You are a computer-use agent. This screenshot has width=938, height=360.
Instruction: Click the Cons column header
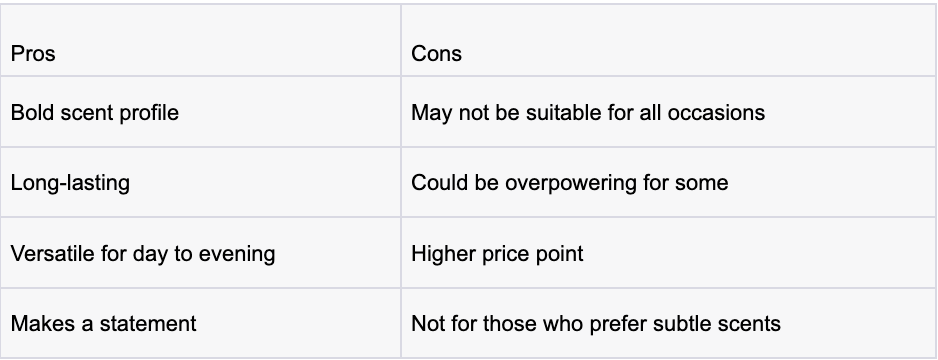(669, 40)
